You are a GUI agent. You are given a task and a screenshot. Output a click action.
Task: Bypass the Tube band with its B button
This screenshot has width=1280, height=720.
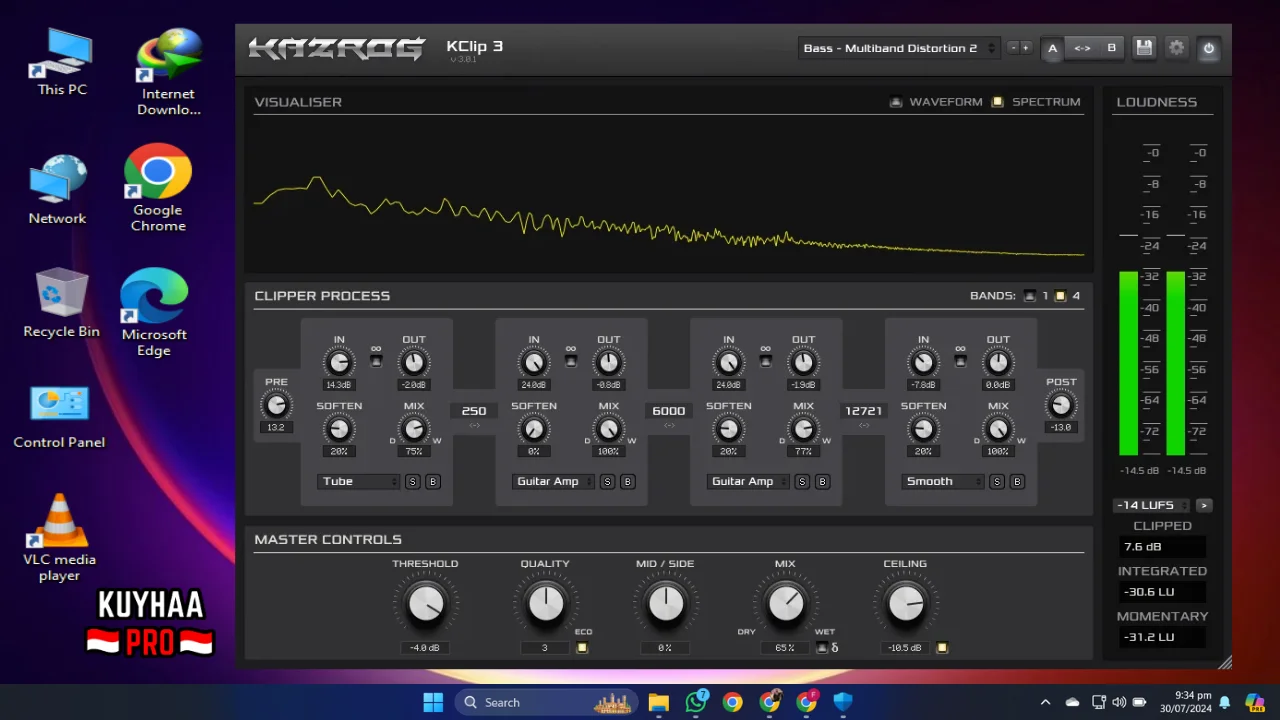point(433,482)
